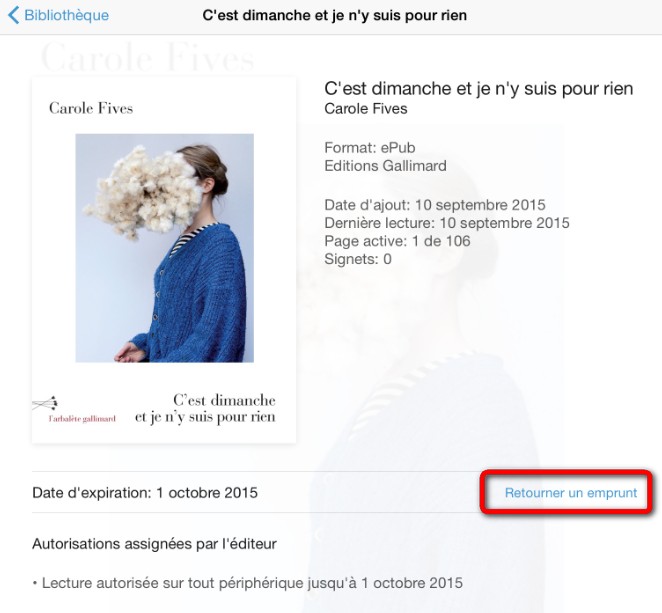Tap the navigation bar book title
The height and width of the screenshot is (613, 662).
click(x=334, y=15)
